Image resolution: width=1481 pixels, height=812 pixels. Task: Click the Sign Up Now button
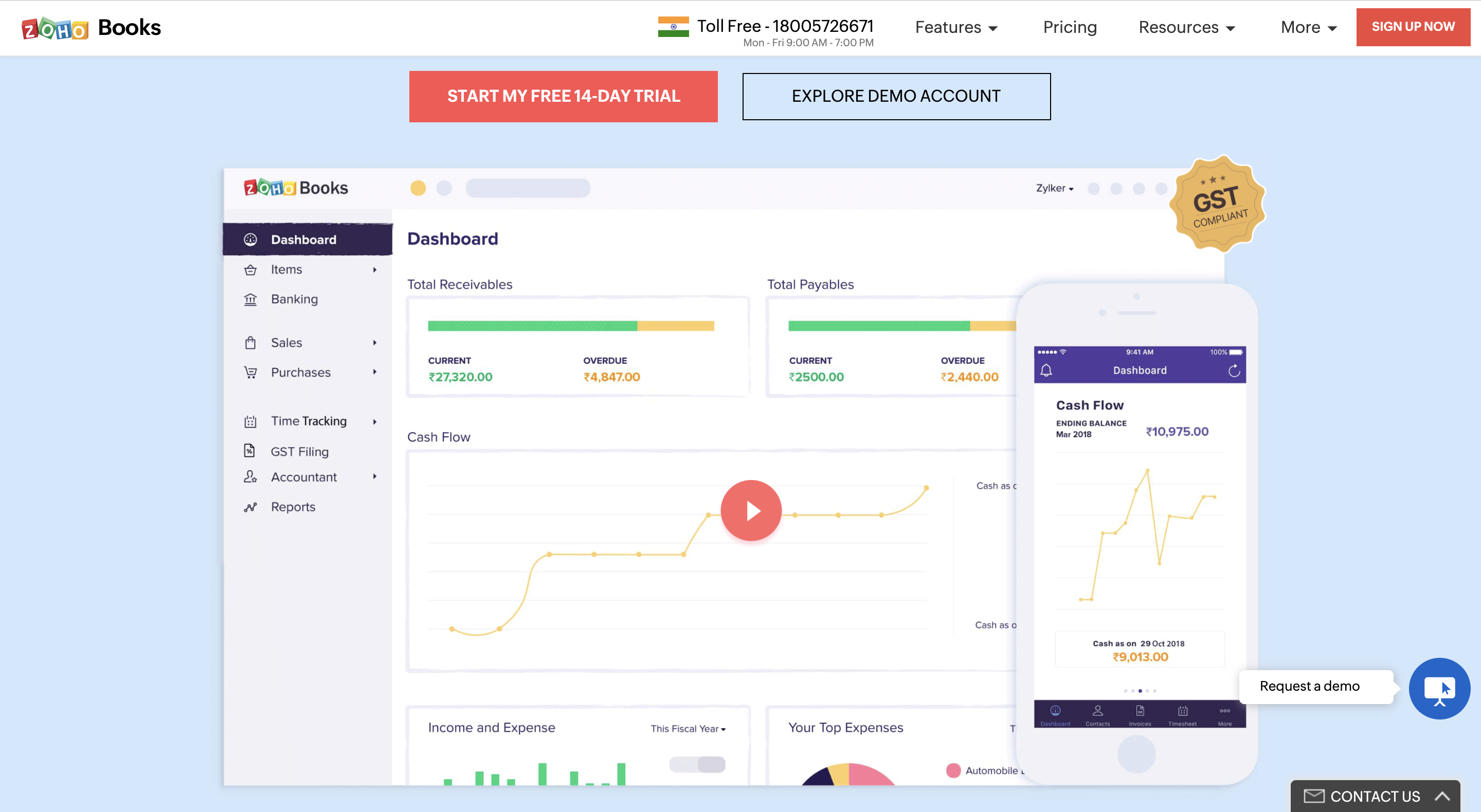[x=1413, y=26]
